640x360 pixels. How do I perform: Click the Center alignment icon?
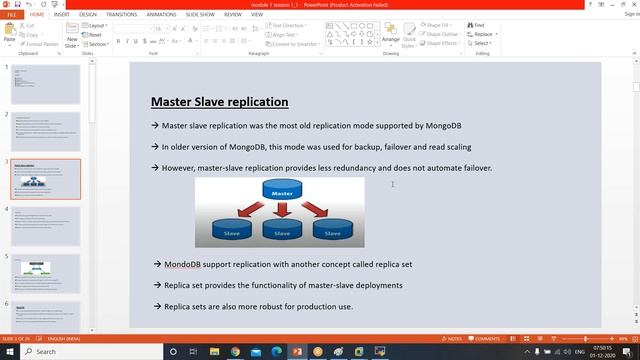(x=215, y=41)
